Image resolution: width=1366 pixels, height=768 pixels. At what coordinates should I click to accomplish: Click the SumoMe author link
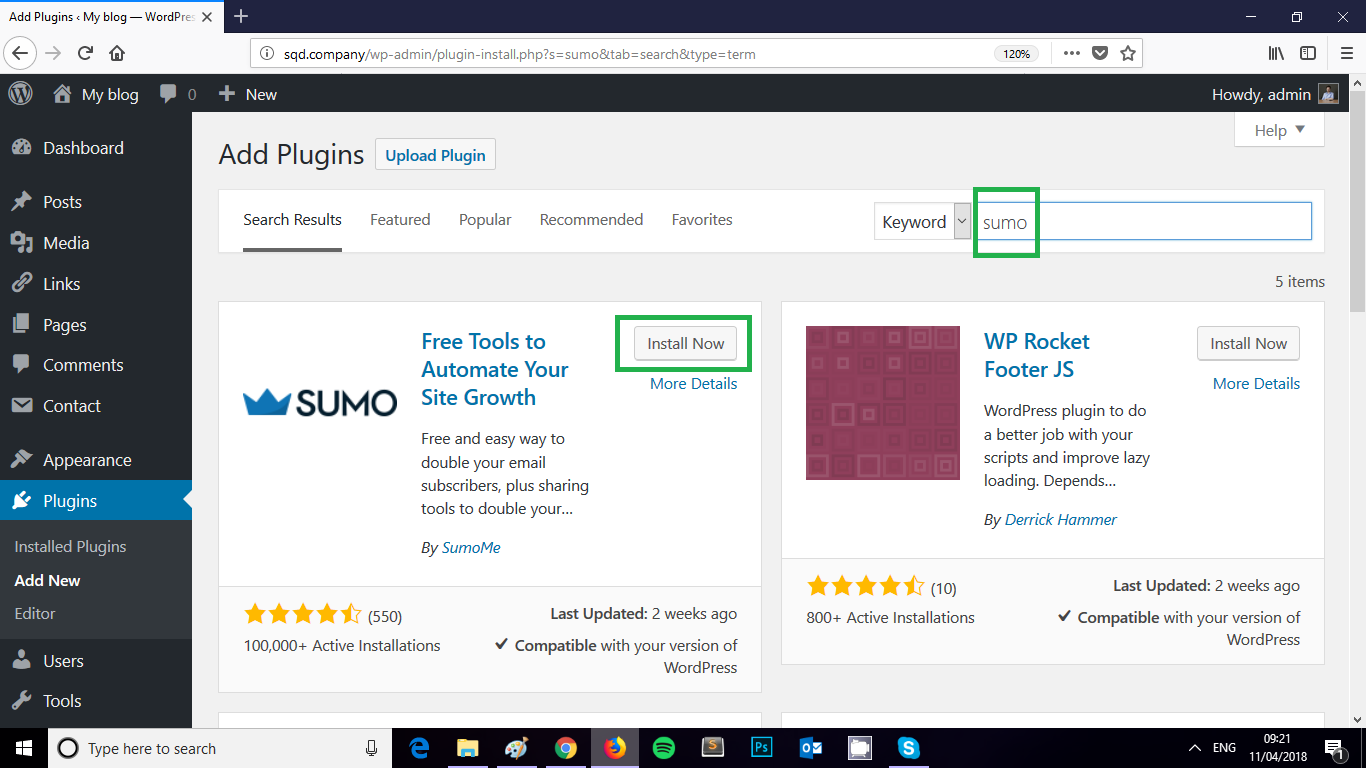[471, 547]
